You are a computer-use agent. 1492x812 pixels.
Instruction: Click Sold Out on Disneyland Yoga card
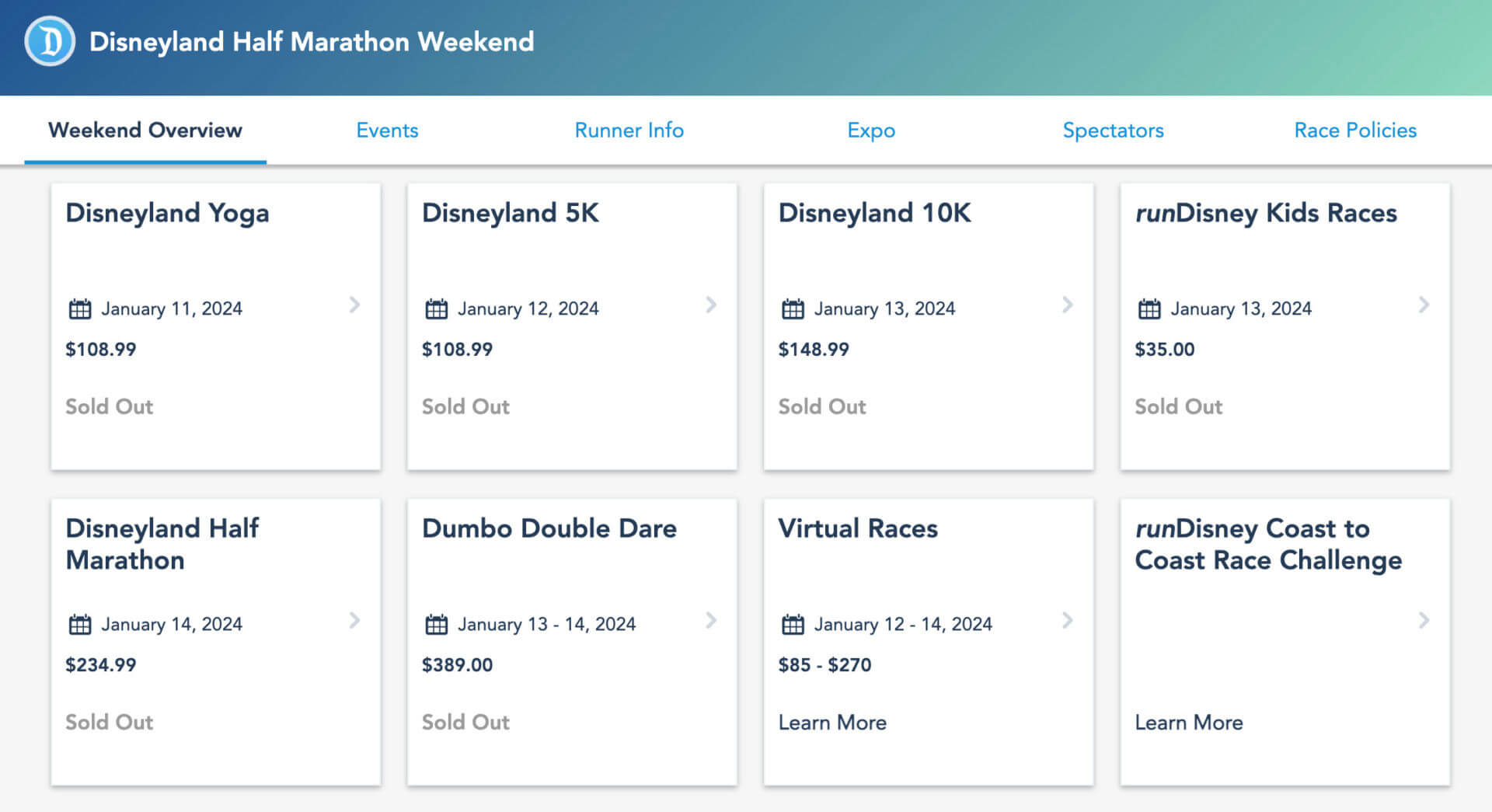[109, 406]
